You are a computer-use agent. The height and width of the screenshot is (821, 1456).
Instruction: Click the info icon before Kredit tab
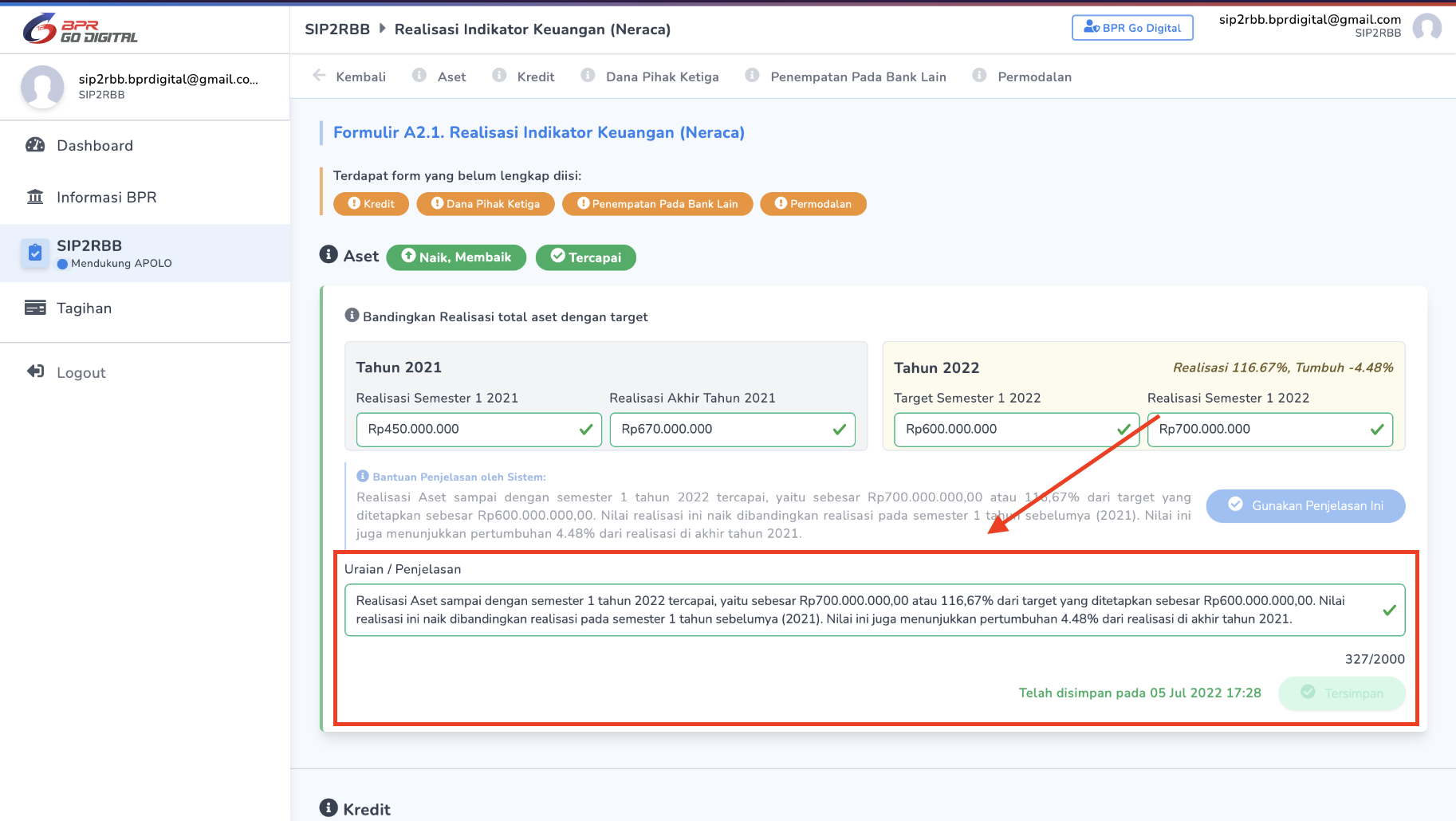[499, 75]
